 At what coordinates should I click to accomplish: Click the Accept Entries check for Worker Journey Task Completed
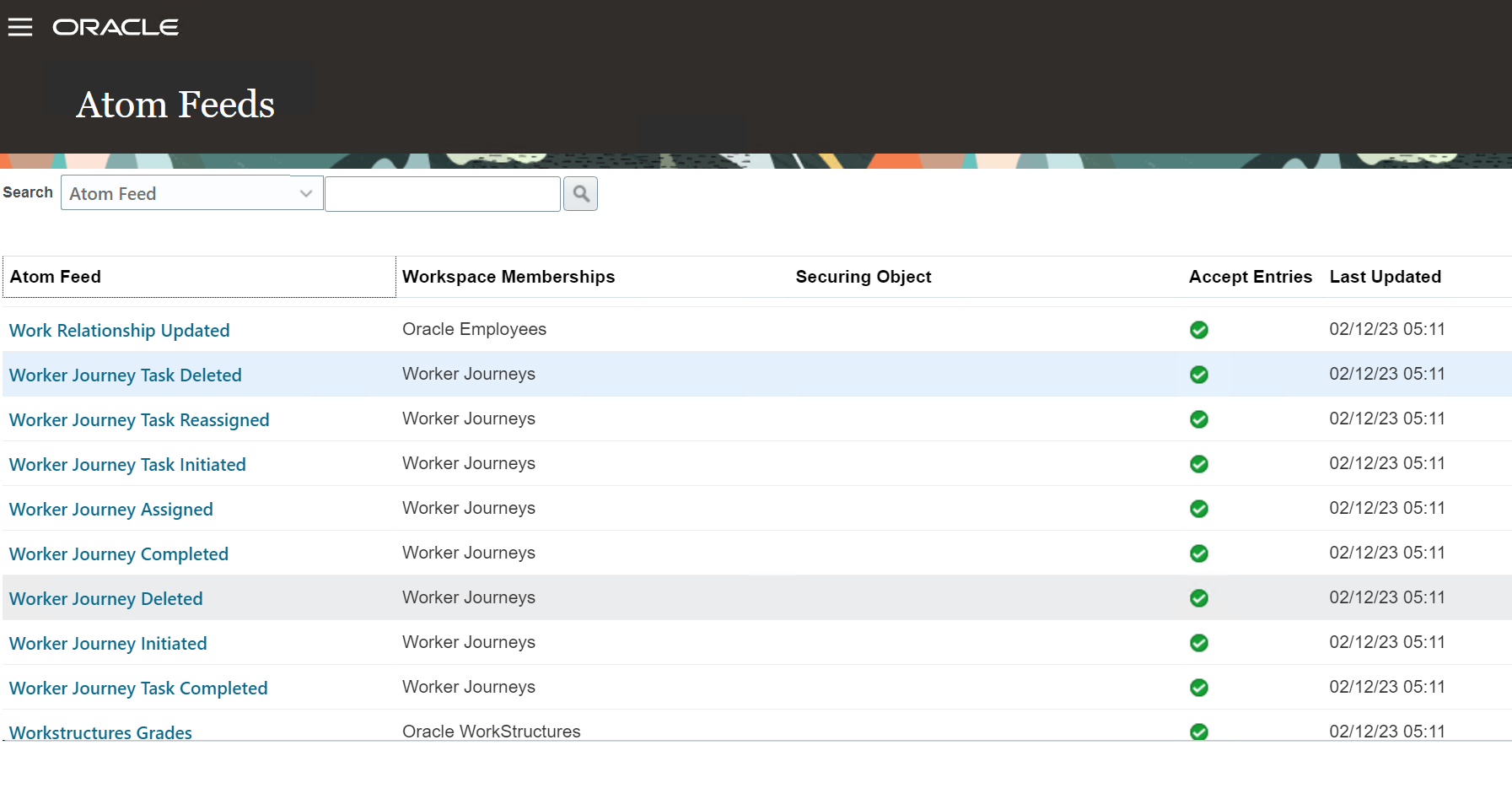click(1198, 687)
